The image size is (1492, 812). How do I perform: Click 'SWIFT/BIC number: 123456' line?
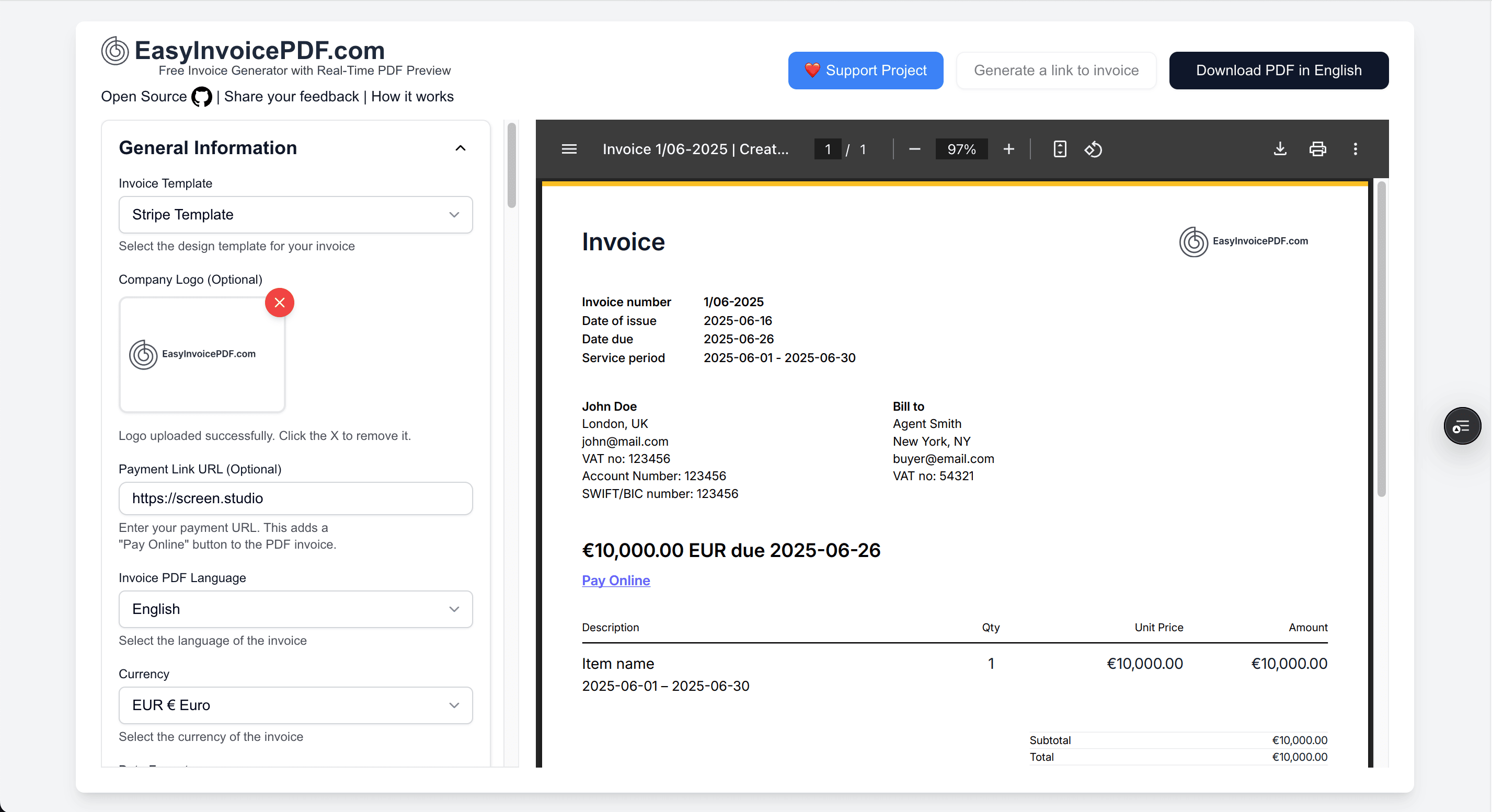(660, 494)
